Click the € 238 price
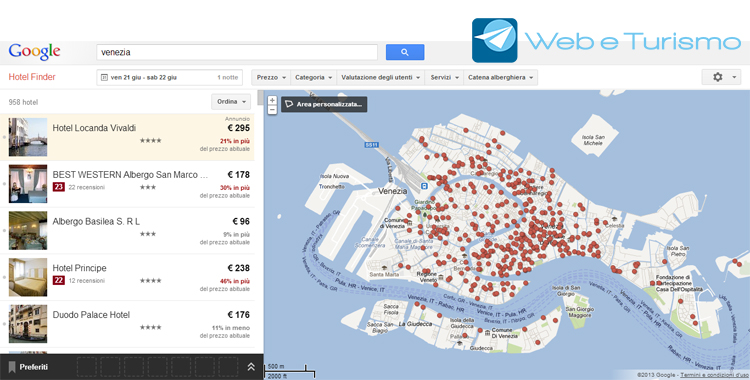The height and width of the screenshot is (380, 750). (x=238, y=268)
